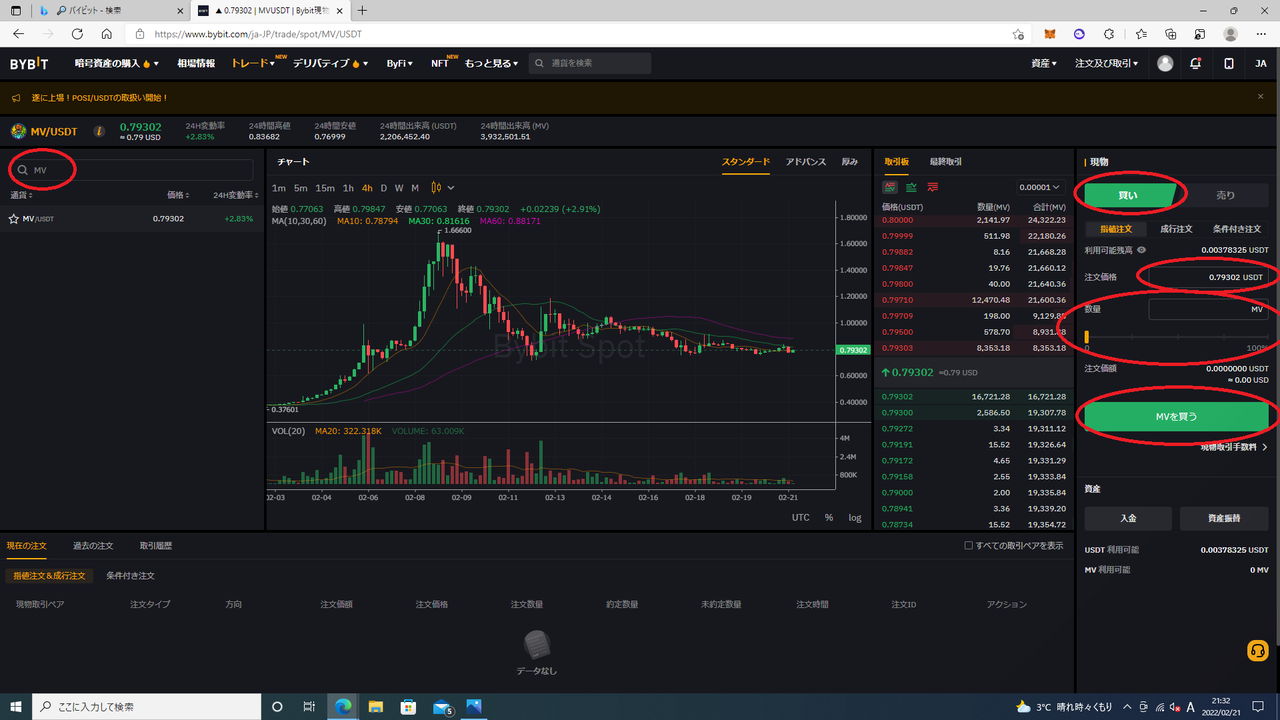Select the 1m chart interval
The height and width of the screenshot is (720, 1280).
pyautogui.click(x=279, y=188)
